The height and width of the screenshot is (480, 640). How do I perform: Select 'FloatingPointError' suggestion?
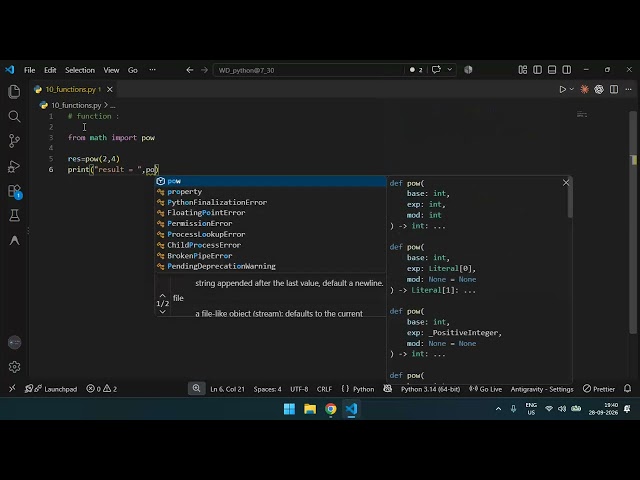[270, 213]
